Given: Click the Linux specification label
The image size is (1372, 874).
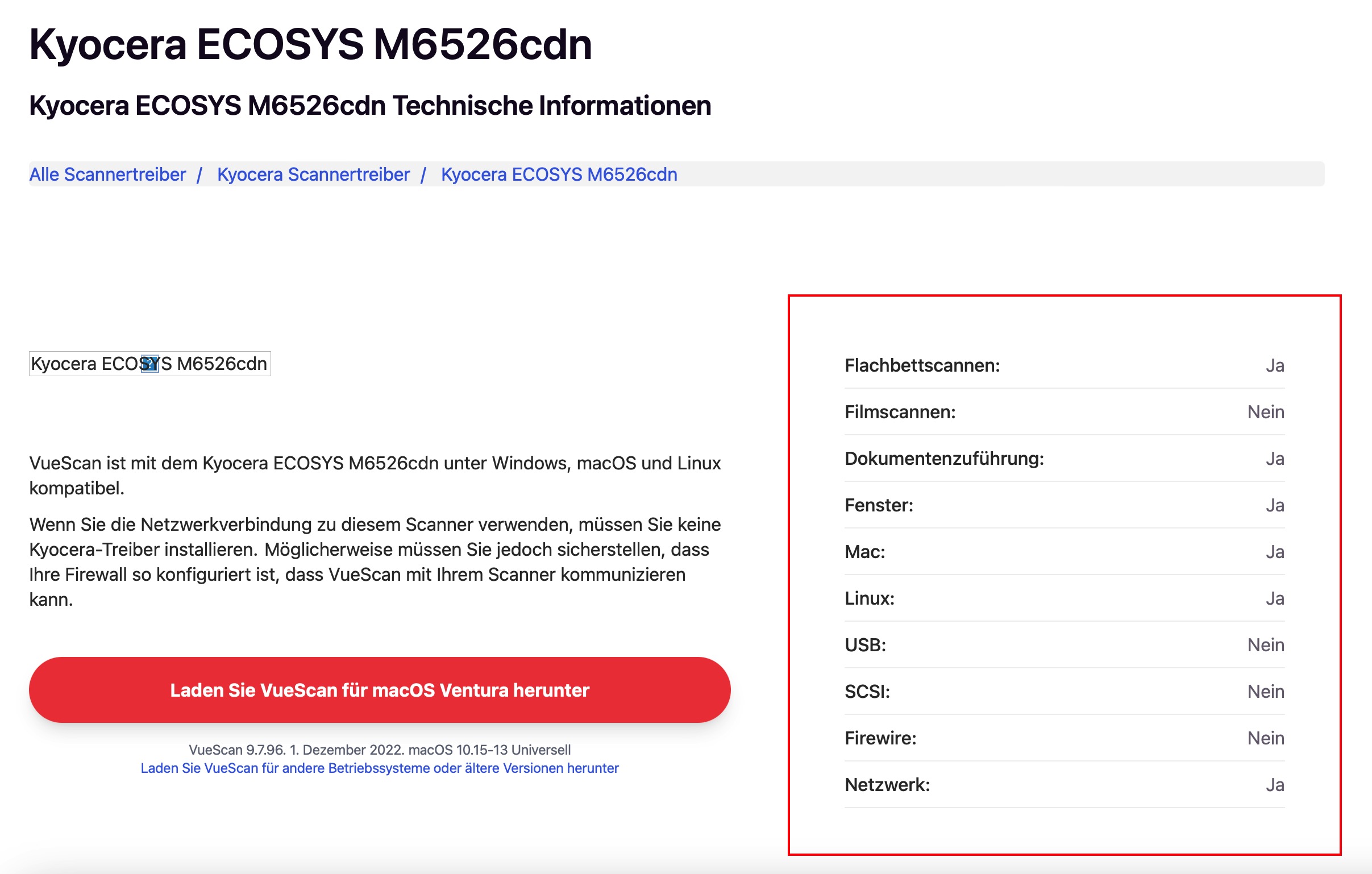Looking at the screenshot, I should coord(870,598).
